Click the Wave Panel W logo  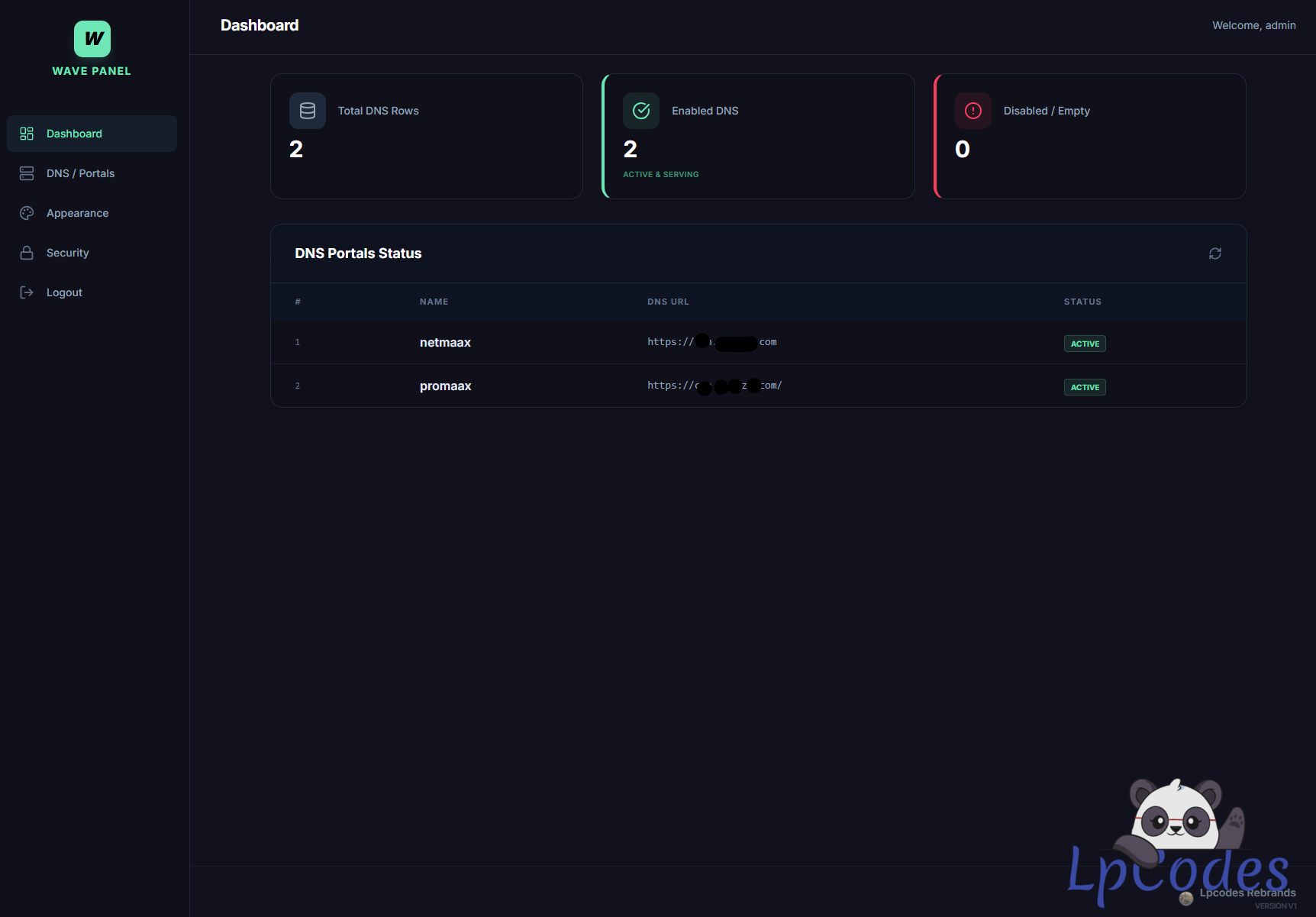pos(92,39)
